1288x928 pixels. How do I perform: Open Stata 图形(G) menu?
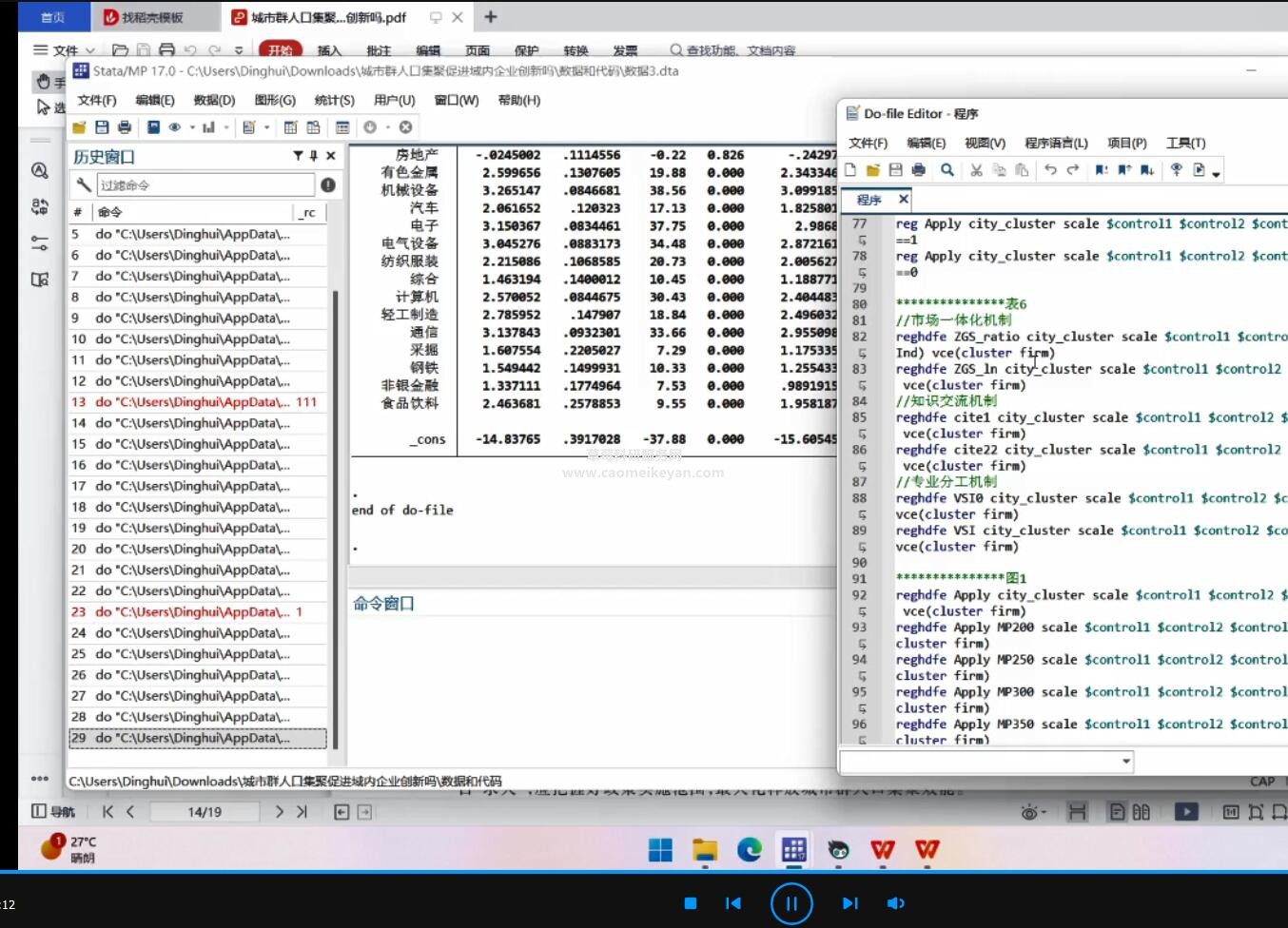tap(275, 100)
